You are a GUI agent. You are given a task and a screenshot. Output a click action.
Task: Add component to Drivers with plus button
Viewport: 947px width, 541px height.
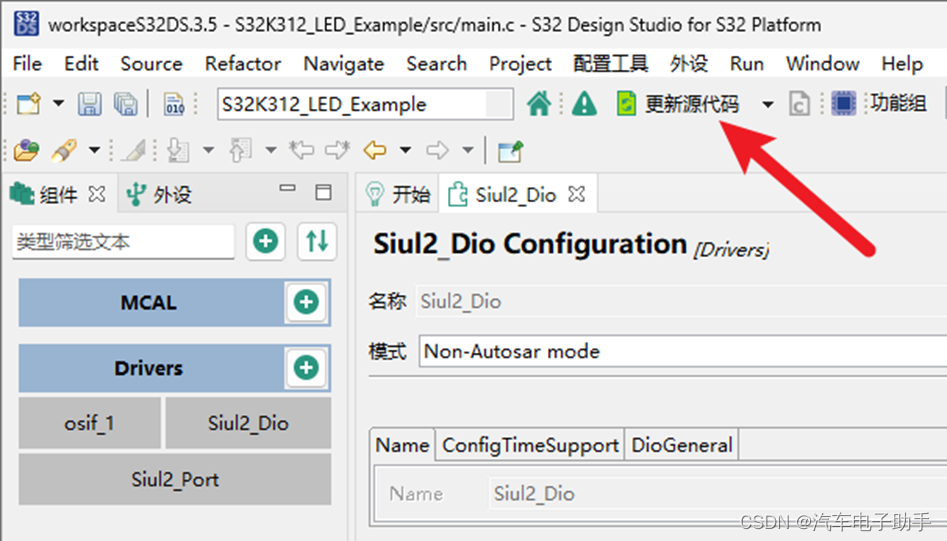point(306,367)
